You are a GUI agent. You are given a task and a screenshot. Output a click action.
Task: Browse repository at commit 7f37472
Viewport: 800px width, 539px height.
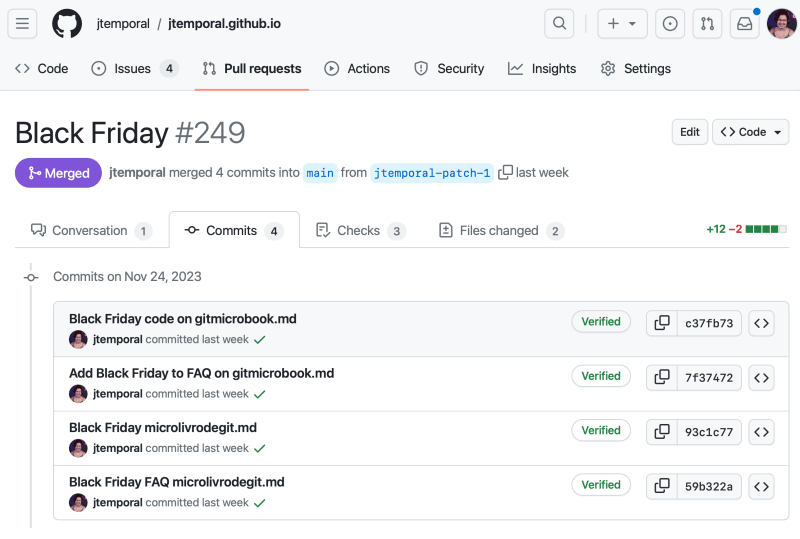click(x=761, y=378)
